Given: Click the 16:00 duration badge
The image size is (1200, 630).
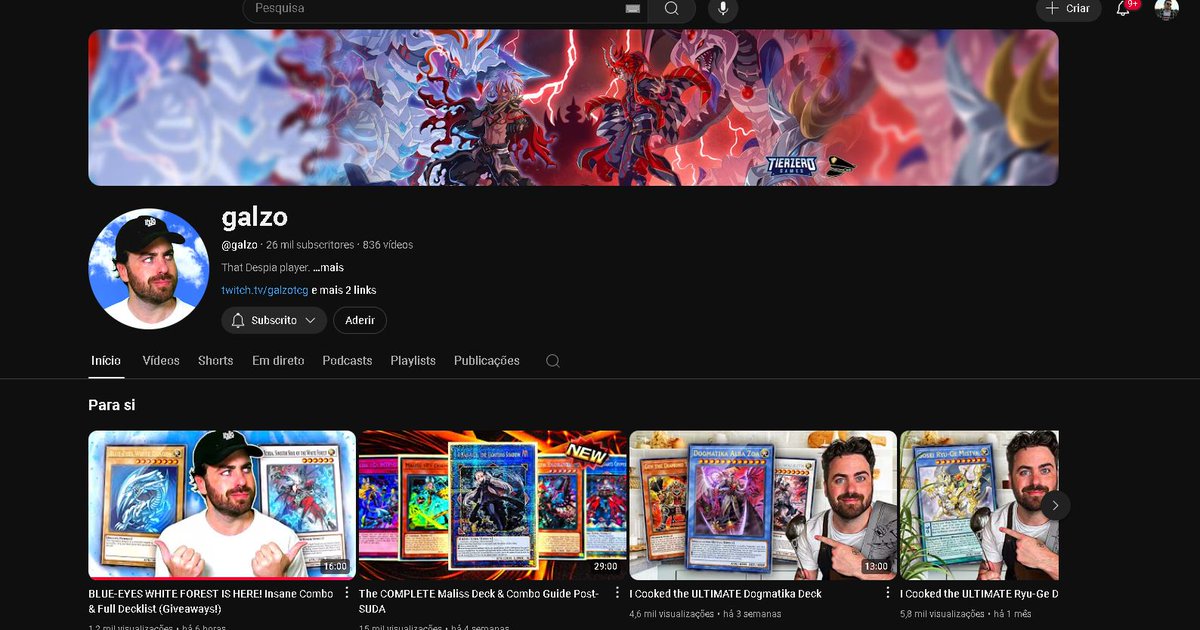Looking at the screenshot, I should 335,567.
